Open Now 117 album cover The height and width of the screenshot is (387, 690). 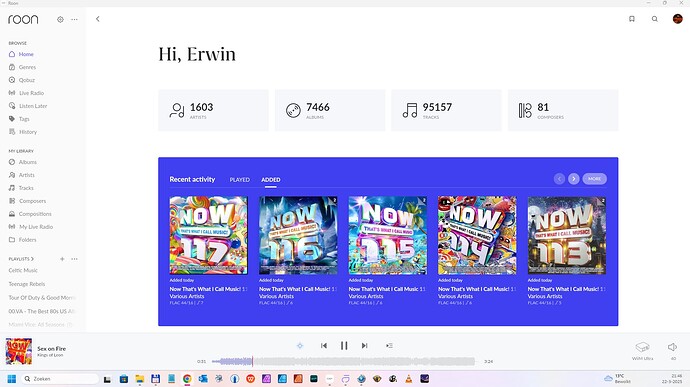209,235
